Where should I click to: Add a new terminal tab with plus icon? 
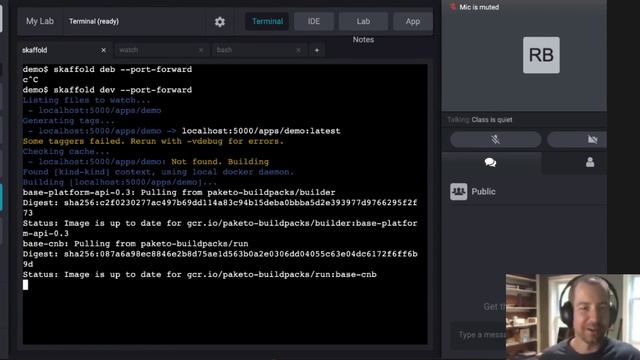point(317,50)
